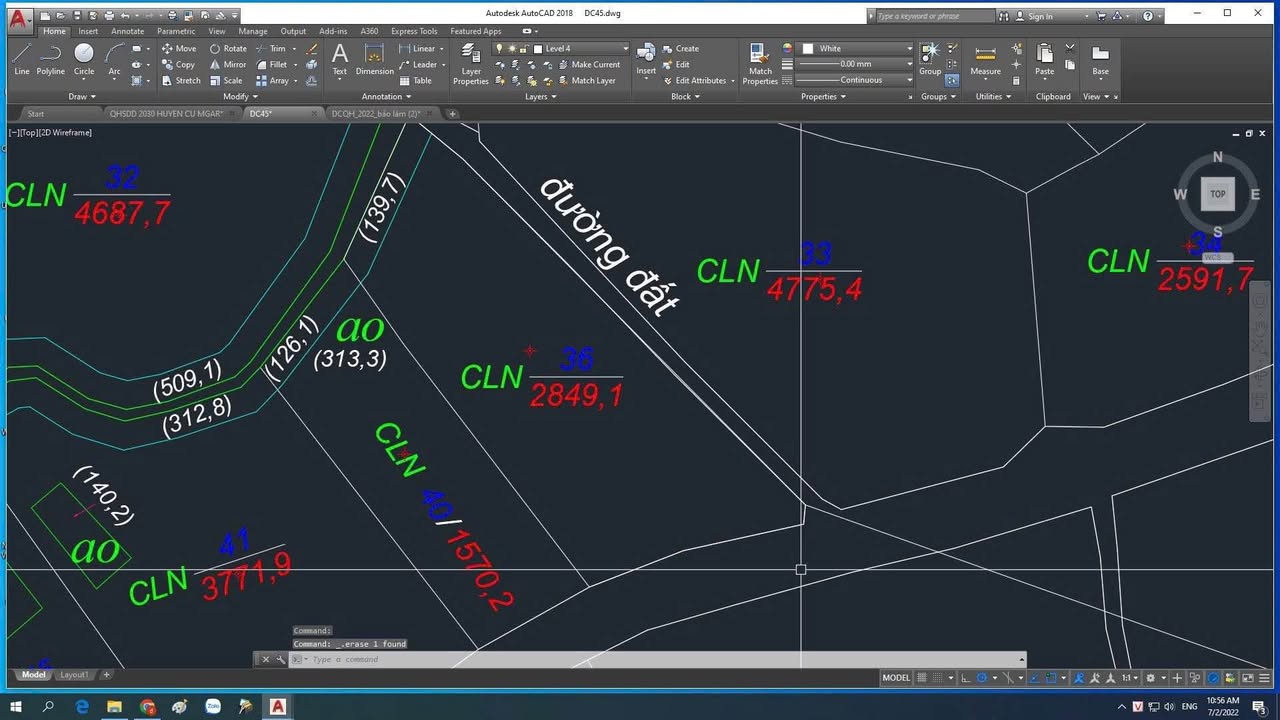Click Sign In

click(x=1039, y=16)
